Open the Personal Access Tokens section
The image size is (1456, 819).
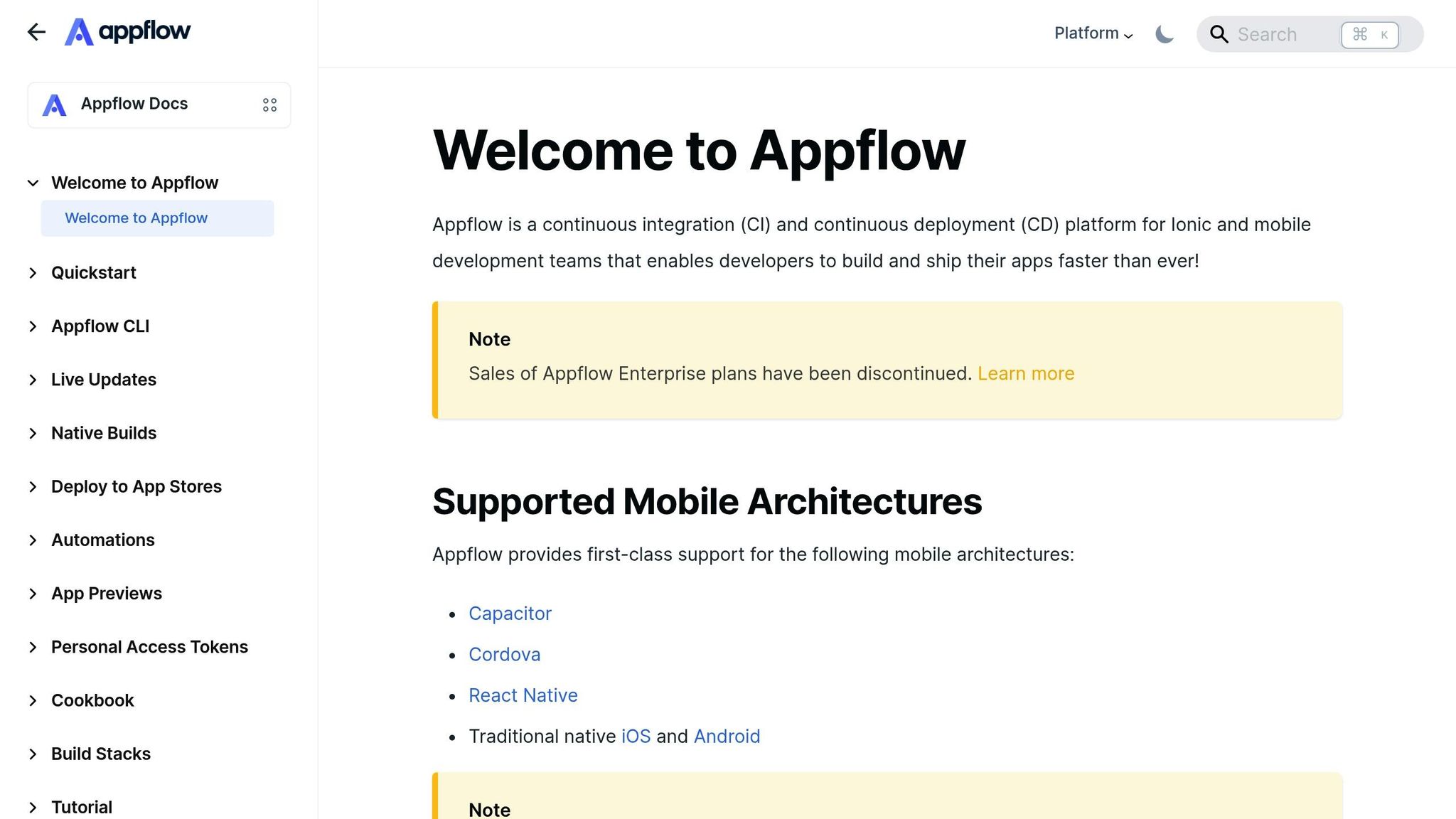(x=149, y=647)
